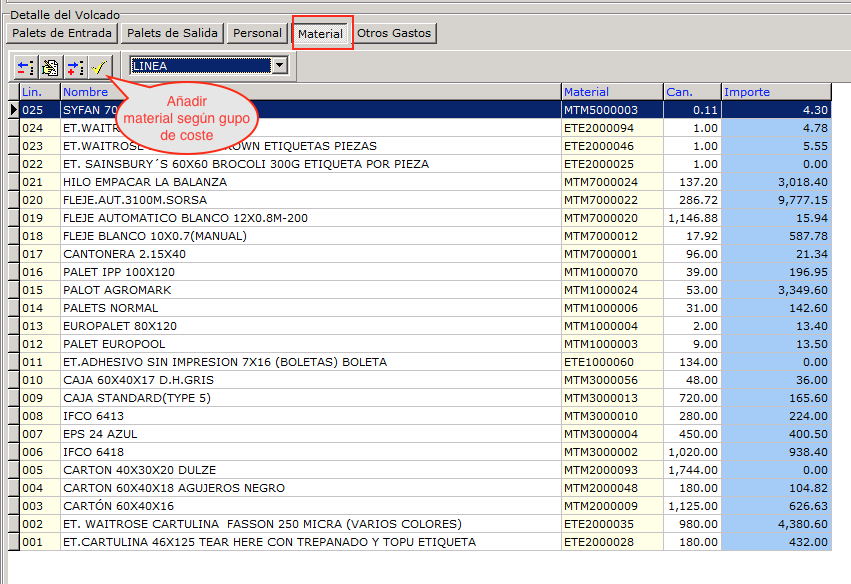Go to the Personal tab

click(257, 33)
